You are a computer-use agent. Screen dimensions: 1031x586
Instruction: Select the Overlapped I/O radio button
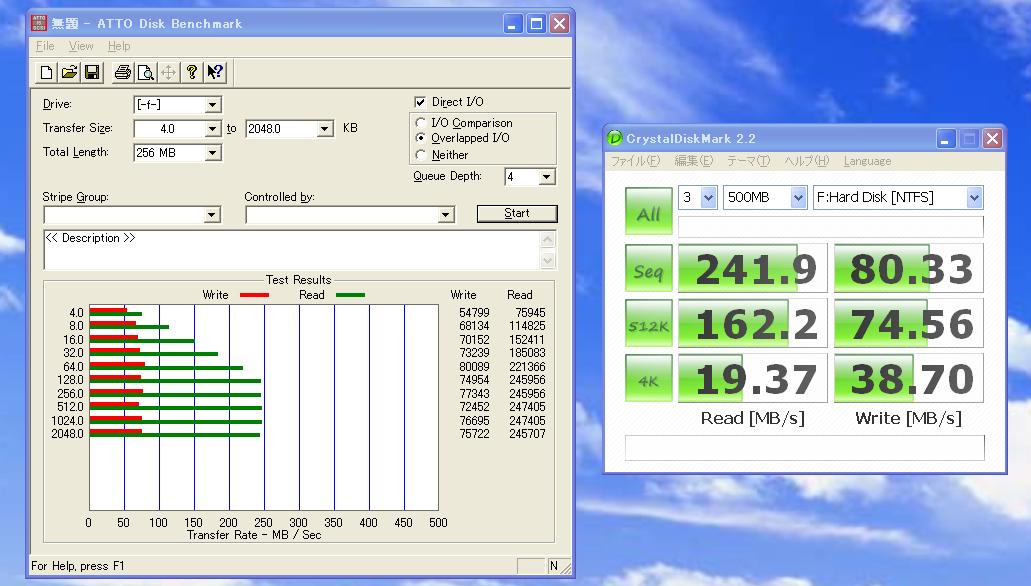coord(421,138)
